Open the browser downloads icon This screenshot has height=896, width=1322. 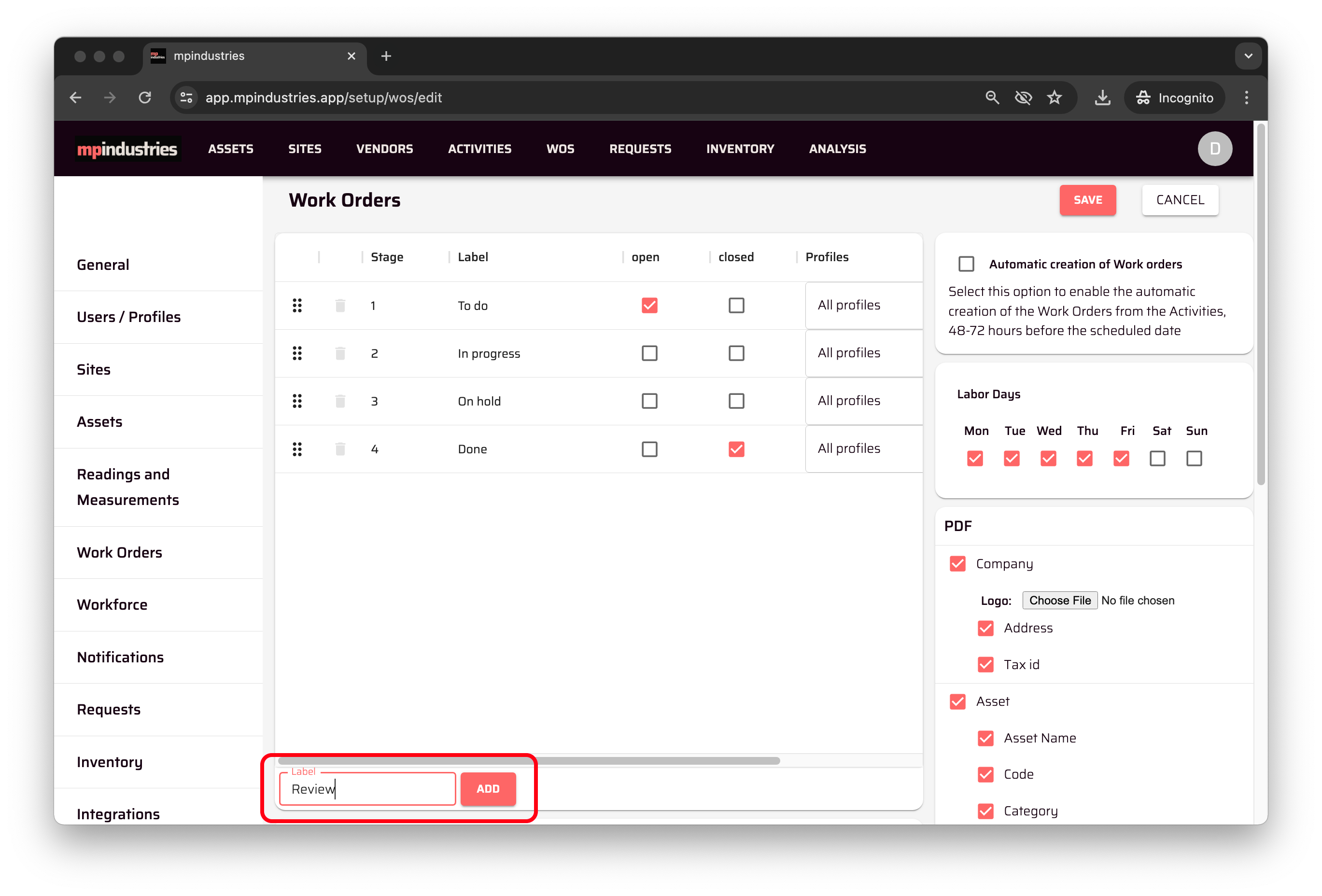pos(1102,98)
